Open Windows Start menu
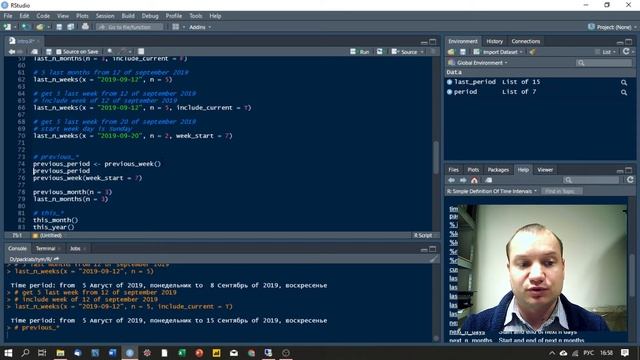This screenshot has height=360, width=640. (x=8, y=353)
